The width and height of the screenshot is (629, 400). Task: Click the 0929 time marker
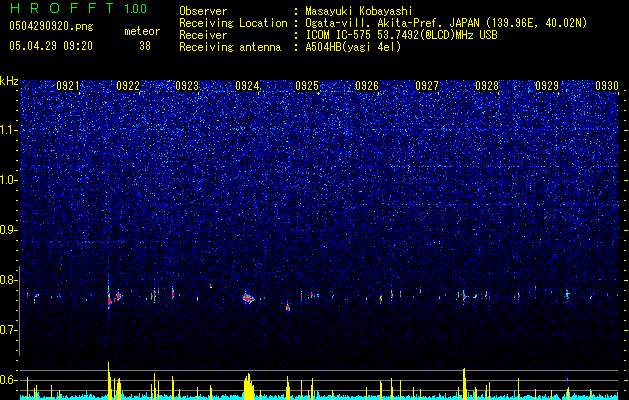tap(547, 86)
